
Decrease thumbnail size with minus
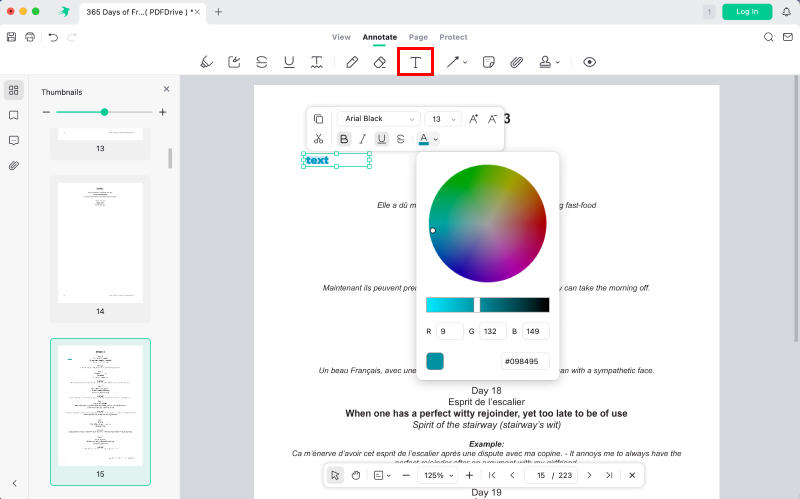coord(46,112)
